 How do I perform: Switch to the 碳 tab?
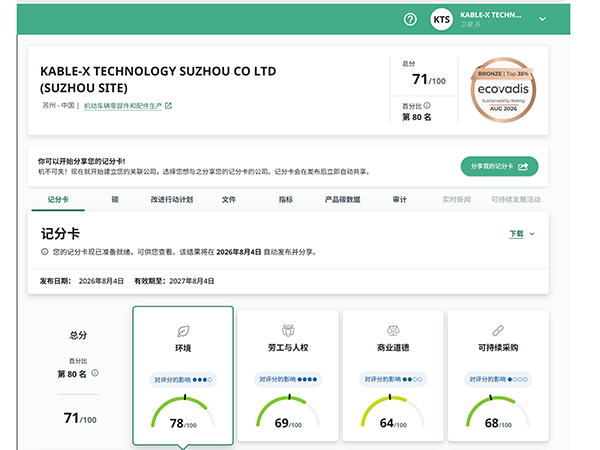(115, 199)
